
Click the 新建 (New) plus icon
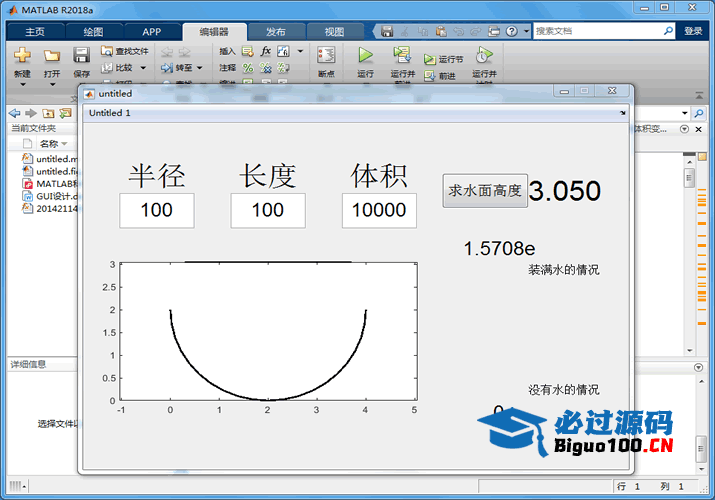click(x=22, y=55)
